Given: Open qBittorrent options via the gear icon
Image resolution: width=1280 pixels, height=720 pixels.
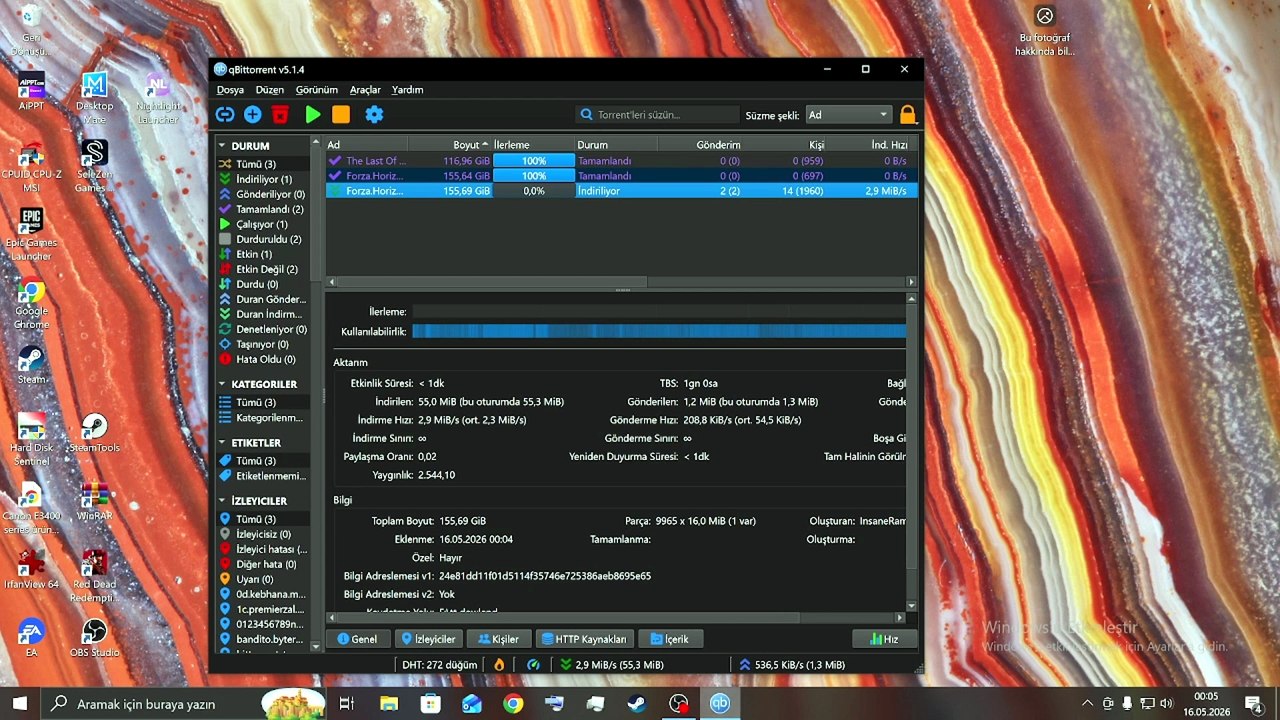Looking at the screenshot, I should tap(374, 115).
